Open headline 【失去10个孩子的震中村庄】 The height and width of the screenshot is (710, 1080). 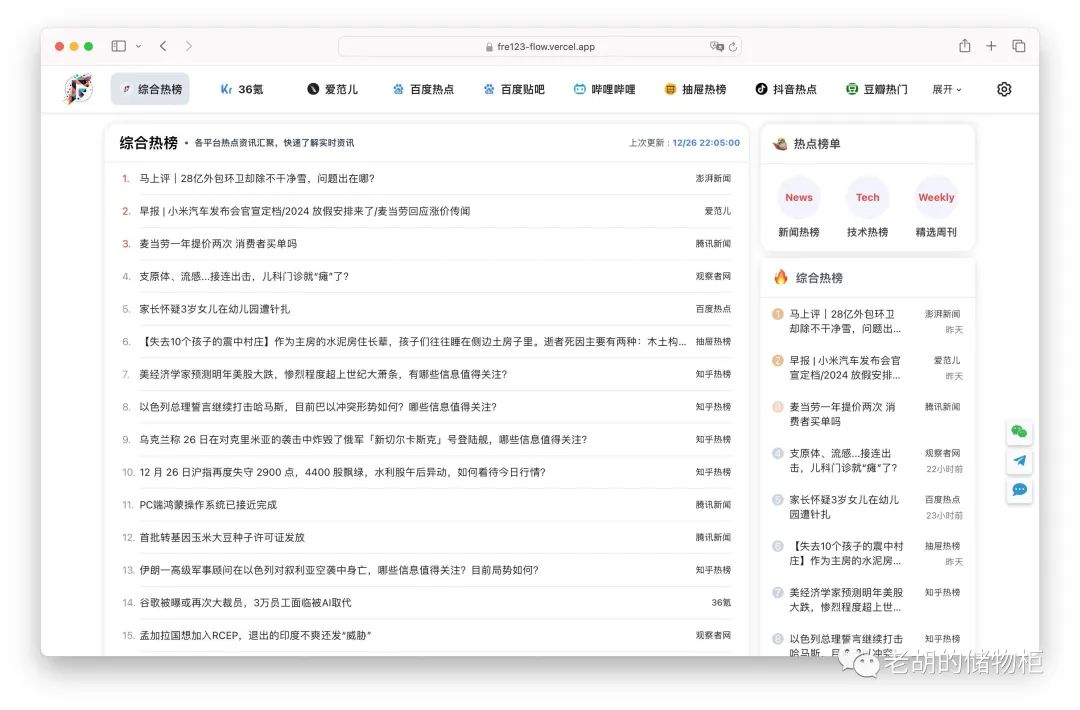click(x=413, y=342)
